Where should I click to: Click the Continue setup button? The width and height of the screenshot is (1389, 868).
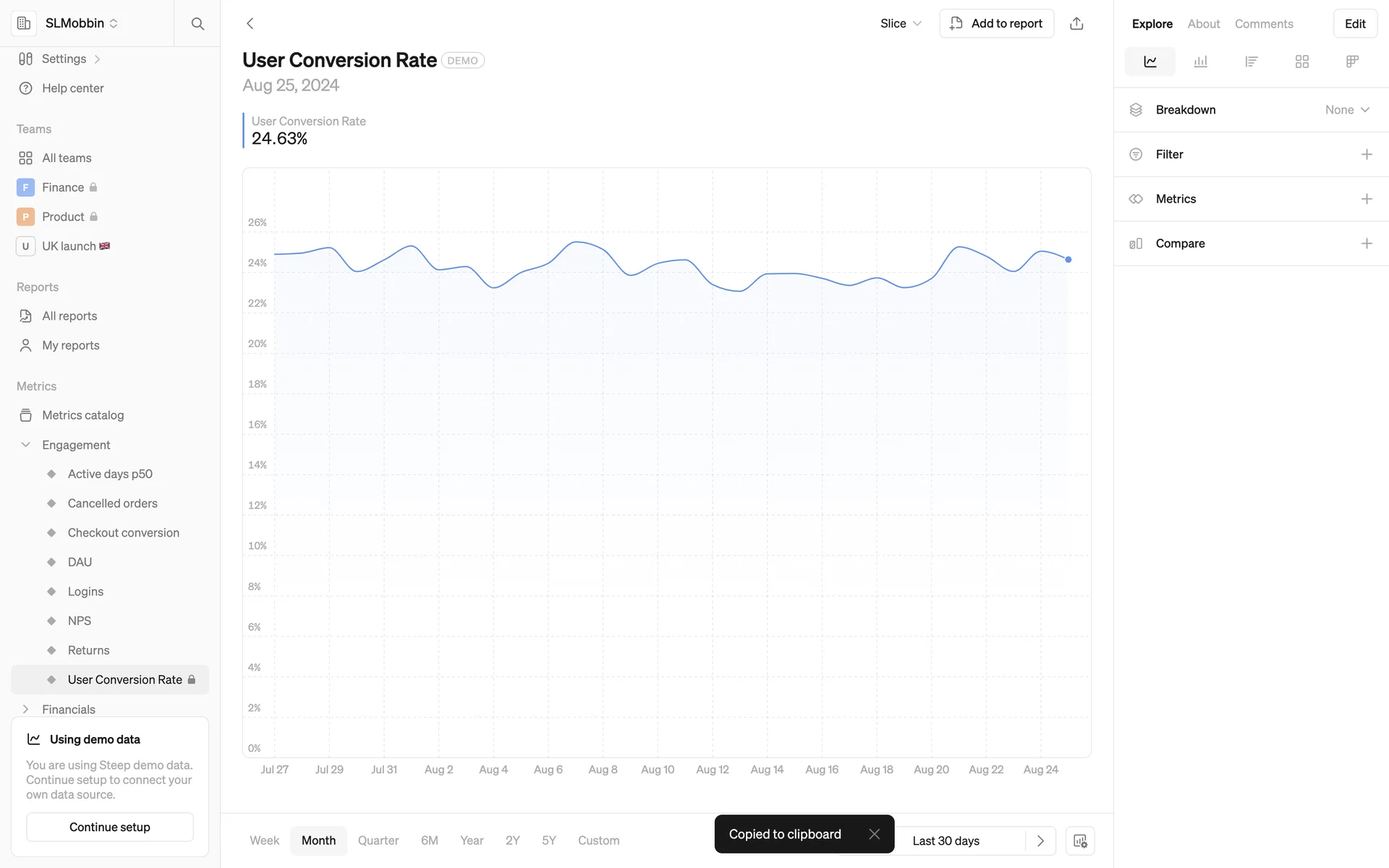110,827
